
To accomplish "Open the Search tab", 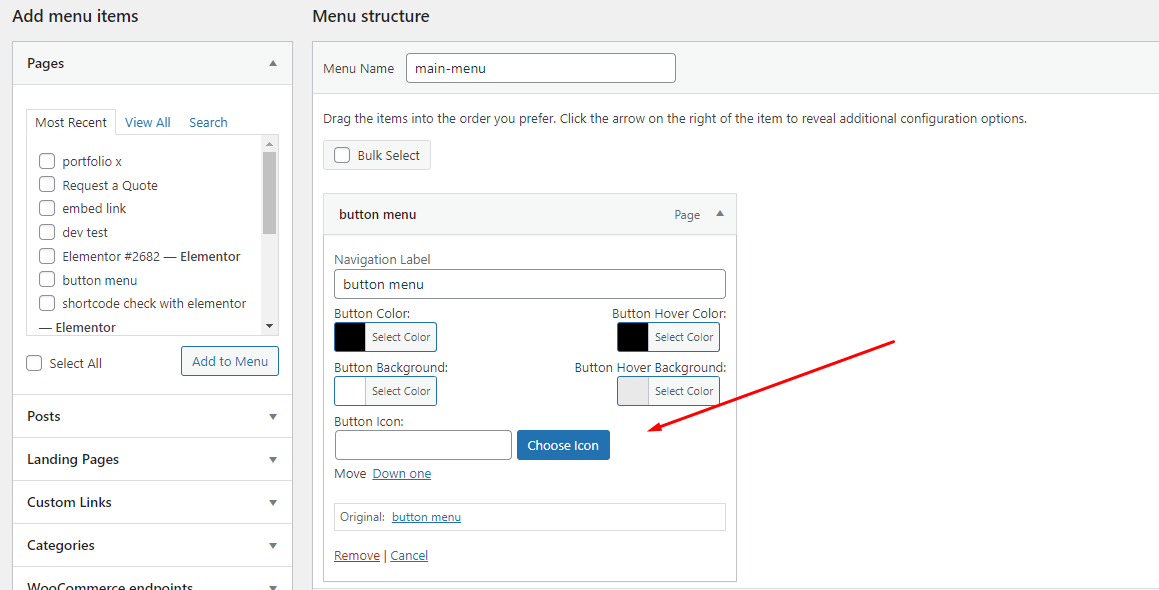I will point(208,122).
